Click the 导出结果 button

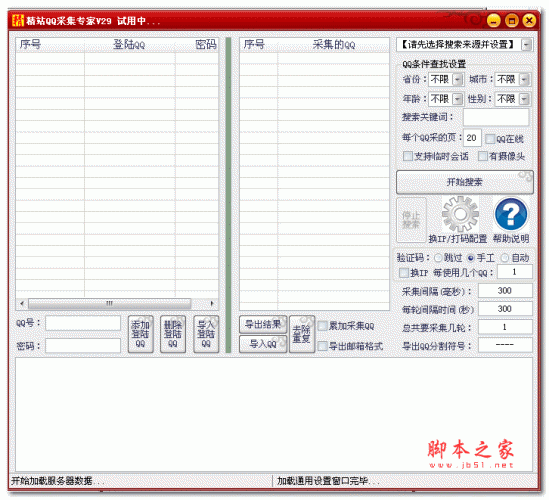coord(263,325)
